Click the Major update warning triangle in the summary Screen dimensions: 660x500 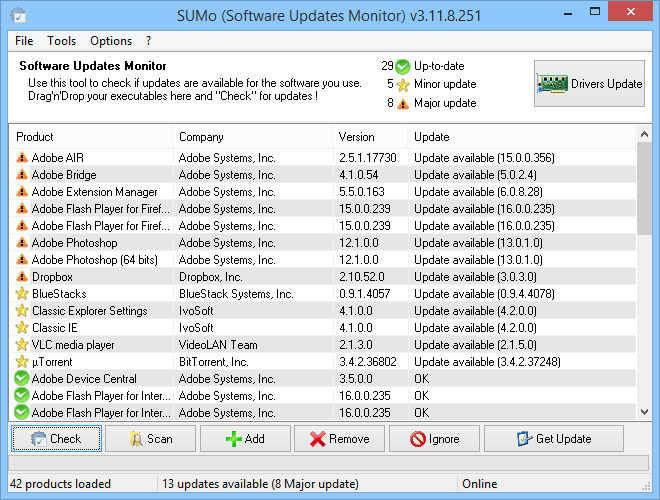pyautogui.click(x=403, y=104)
